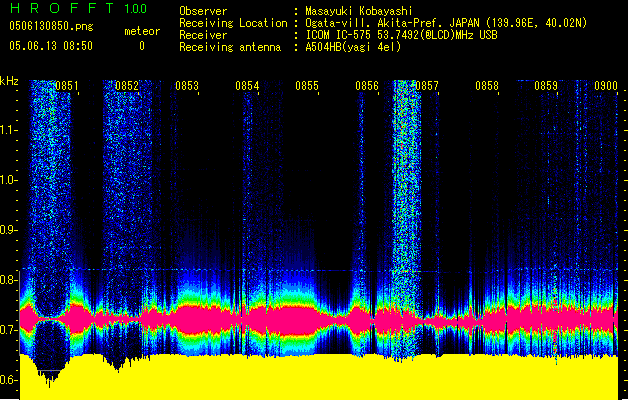Select the file name 0506130850.png
629x400 pixels.
[x=51, y=27]
